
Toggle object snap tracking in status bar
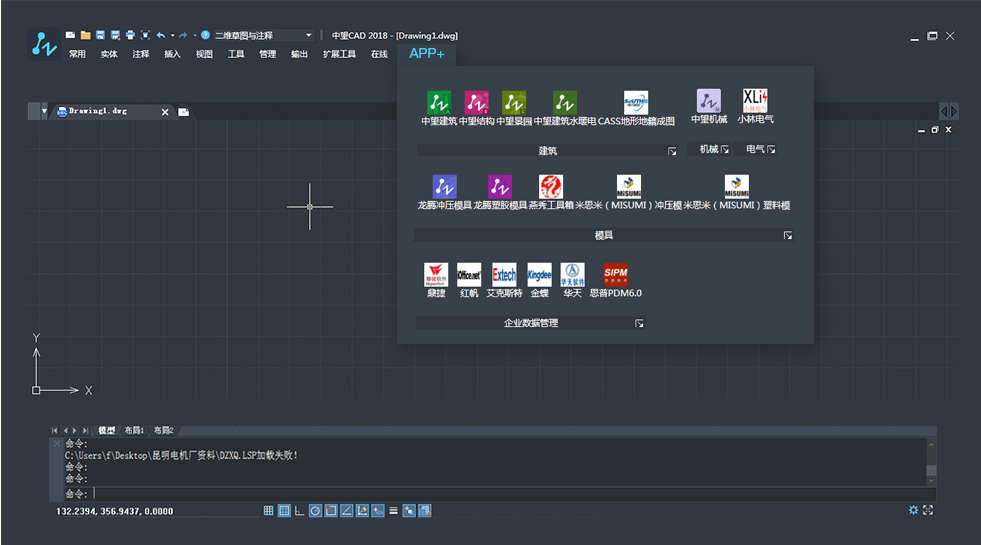tap(347, 511)
